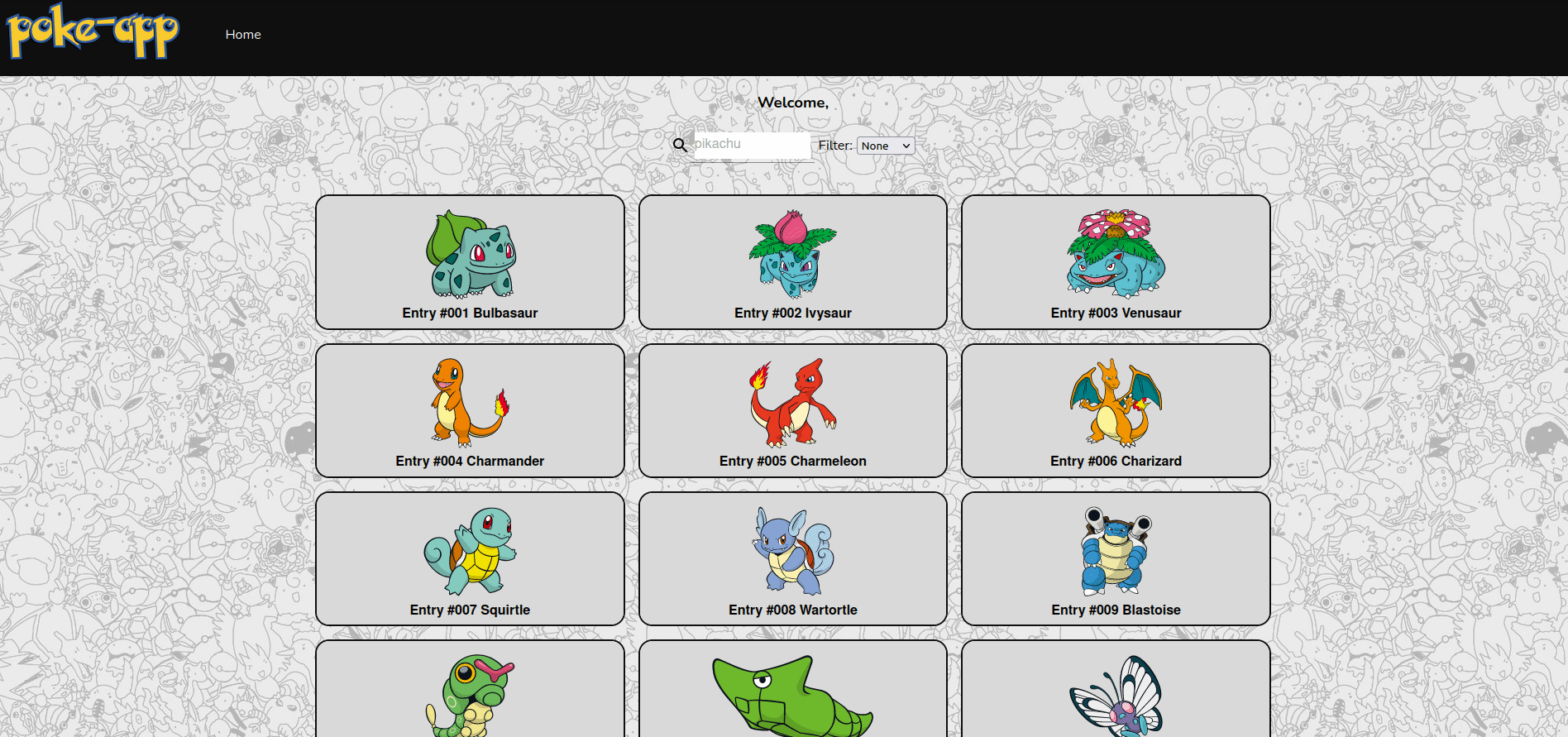Screen dimensions: 1568x737
Task: Select the 'Entry #008 Wartortle' label
Action: tap(793, 610)
